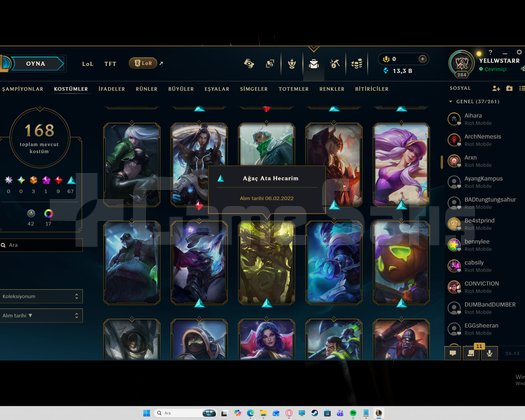Viewport: 525px width, 420px height.
Task: Open the profile crest icon in top navigation
Action: coord(292,63)
